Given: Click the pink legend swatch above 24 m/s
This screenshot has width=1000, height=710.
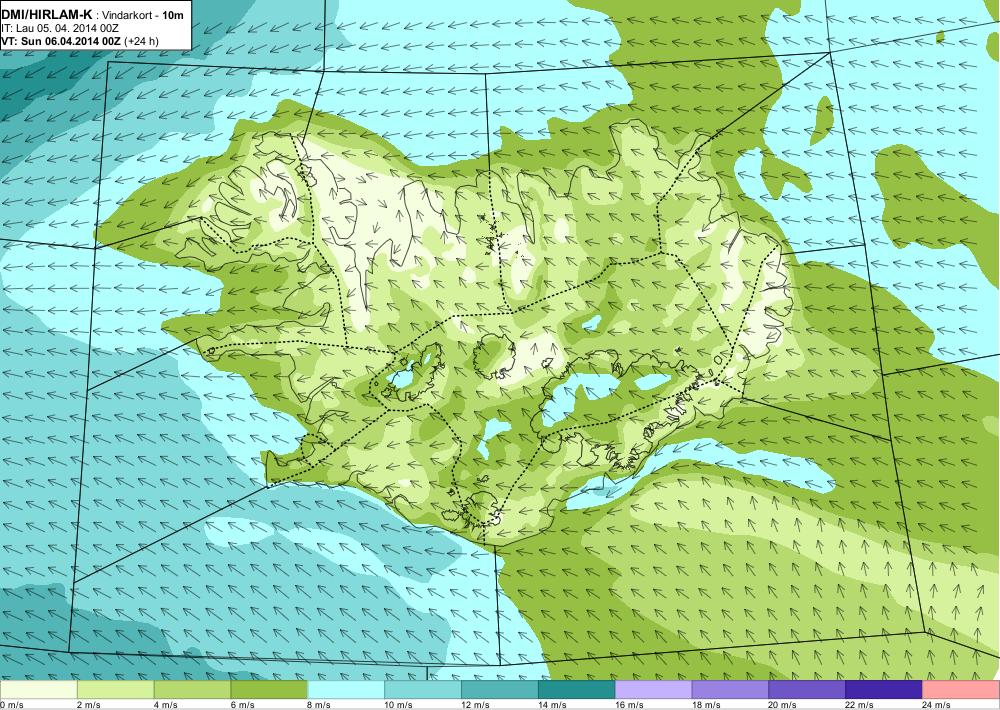Looking at the screenshot, I should pos(961,690).
